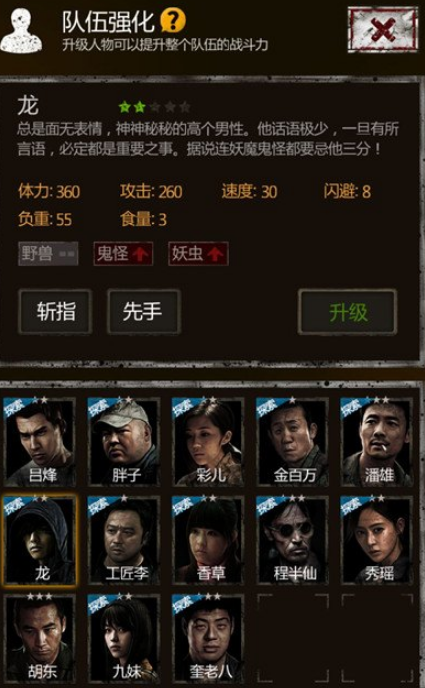The height and width of the screenshot is (688, 425).
Task: Close the team upgrade panel
Action: point(383,30)
